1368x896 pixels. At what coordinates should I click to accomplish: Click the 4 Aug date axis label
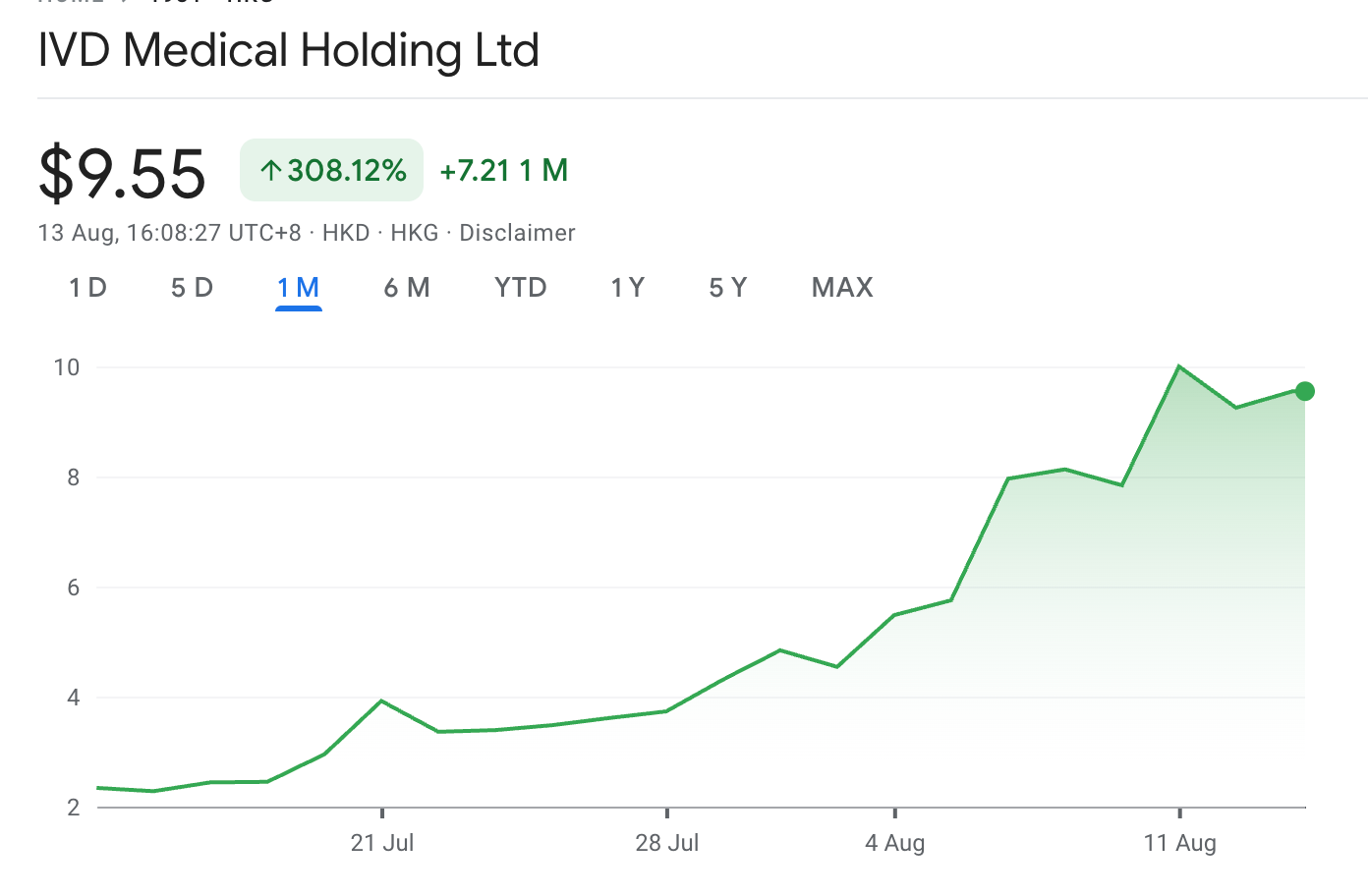click(894, 843)
